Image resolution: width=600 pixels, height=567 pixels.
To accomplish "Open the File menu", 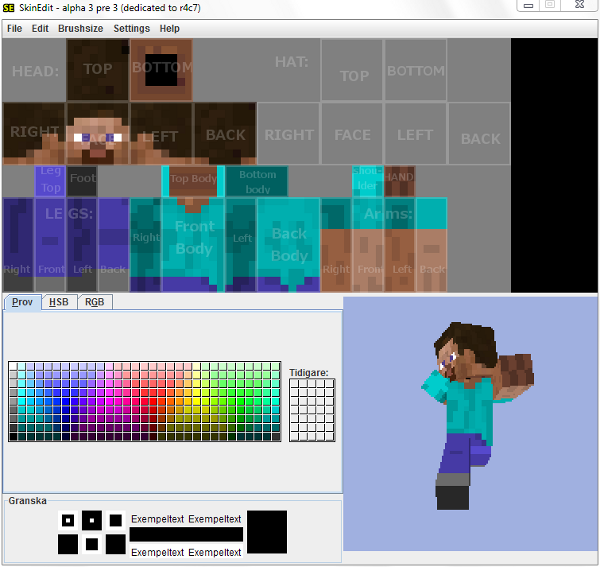I will click(14, 29).
